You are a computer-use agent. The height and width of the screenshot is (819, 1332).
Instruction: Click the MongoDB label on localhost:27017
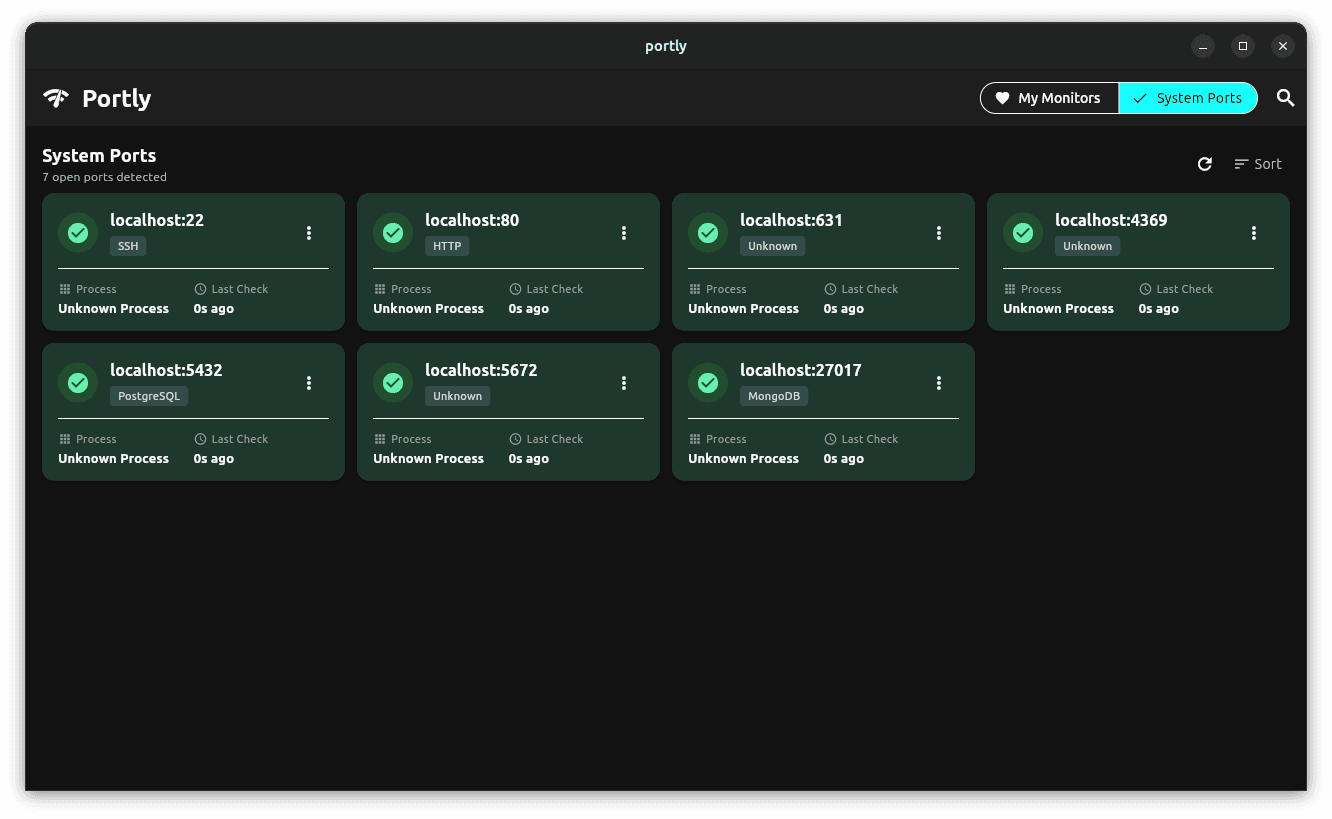pos(774,395)
